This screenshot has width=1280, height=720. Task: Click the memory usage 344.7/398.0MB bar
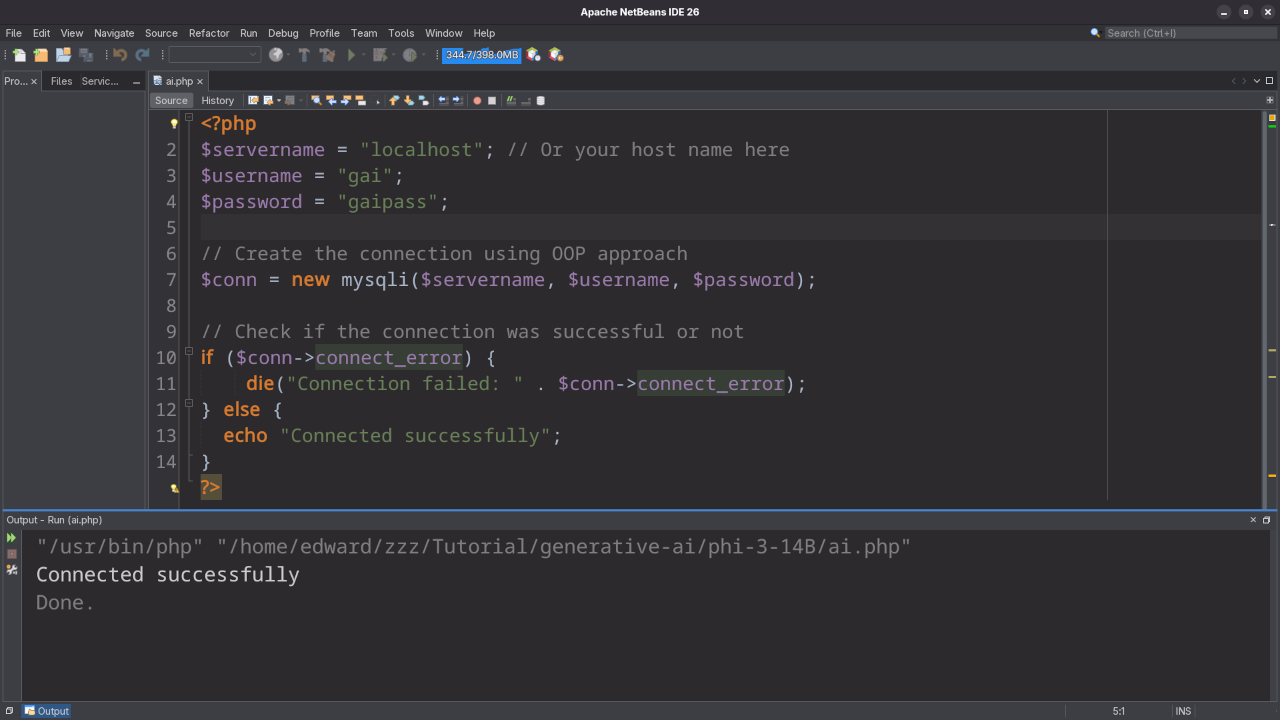pyautogui.click(x=481, y=55)
